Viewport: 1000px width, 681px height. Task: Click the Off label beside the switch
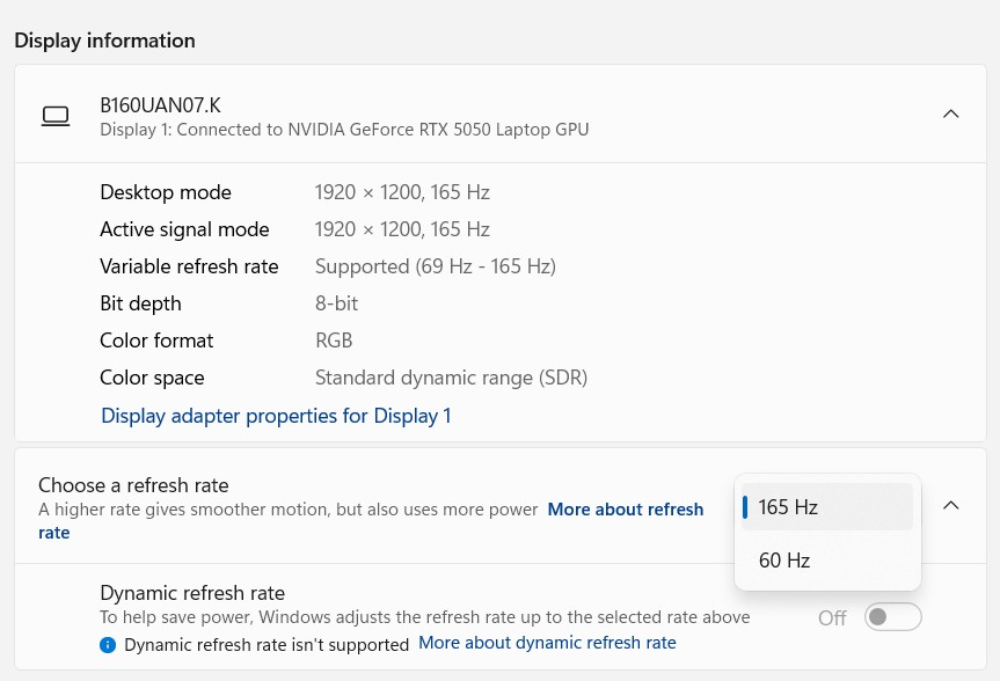832,618
